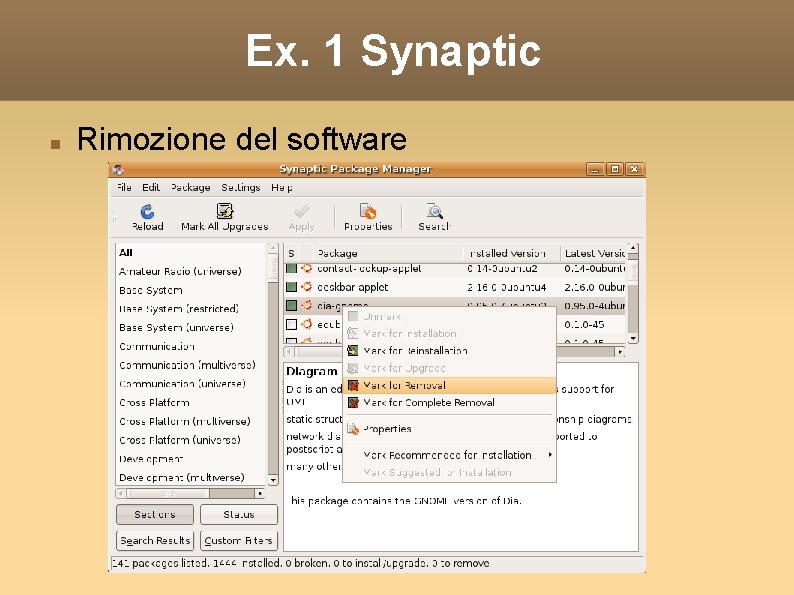Click the Custom Filters button

tap(239, 540)
